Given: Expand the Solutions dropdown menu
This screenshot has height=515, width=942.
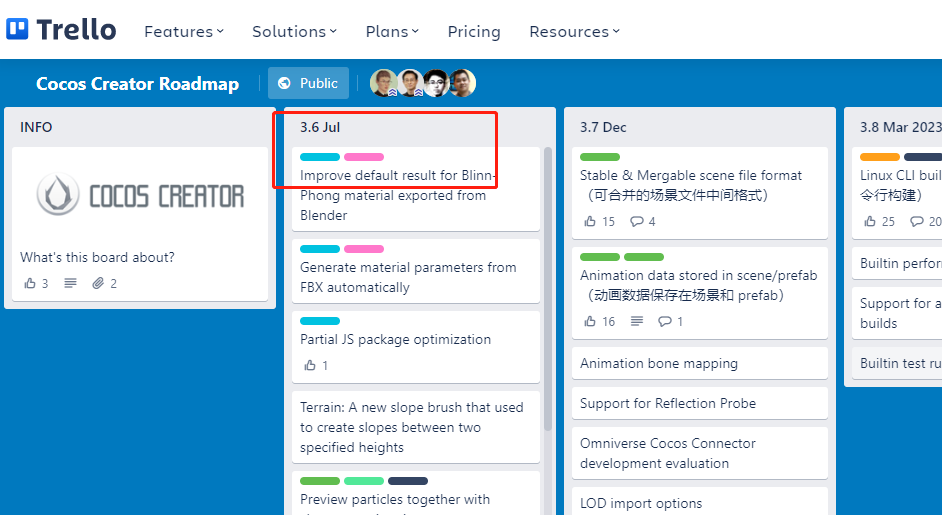Looking at the screenshot, I should (294, 31).
